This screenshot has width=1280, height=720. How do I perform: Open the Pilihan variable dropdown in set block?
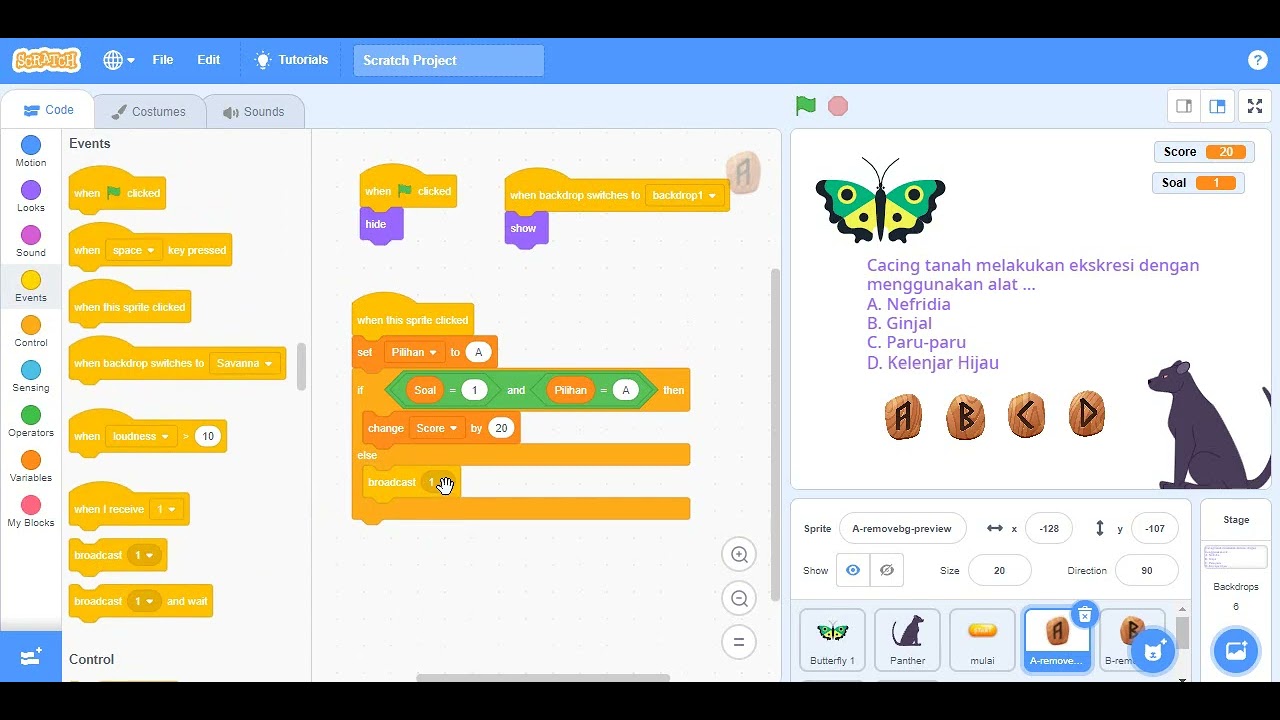tap(414, 352)
